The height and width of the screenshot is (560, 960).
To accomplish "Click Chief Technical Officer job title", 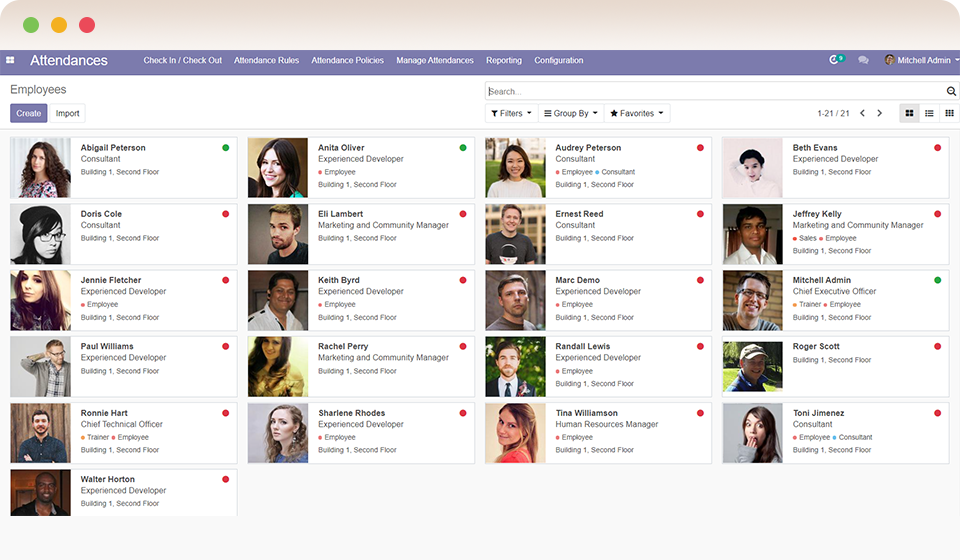I will [122, 424].
